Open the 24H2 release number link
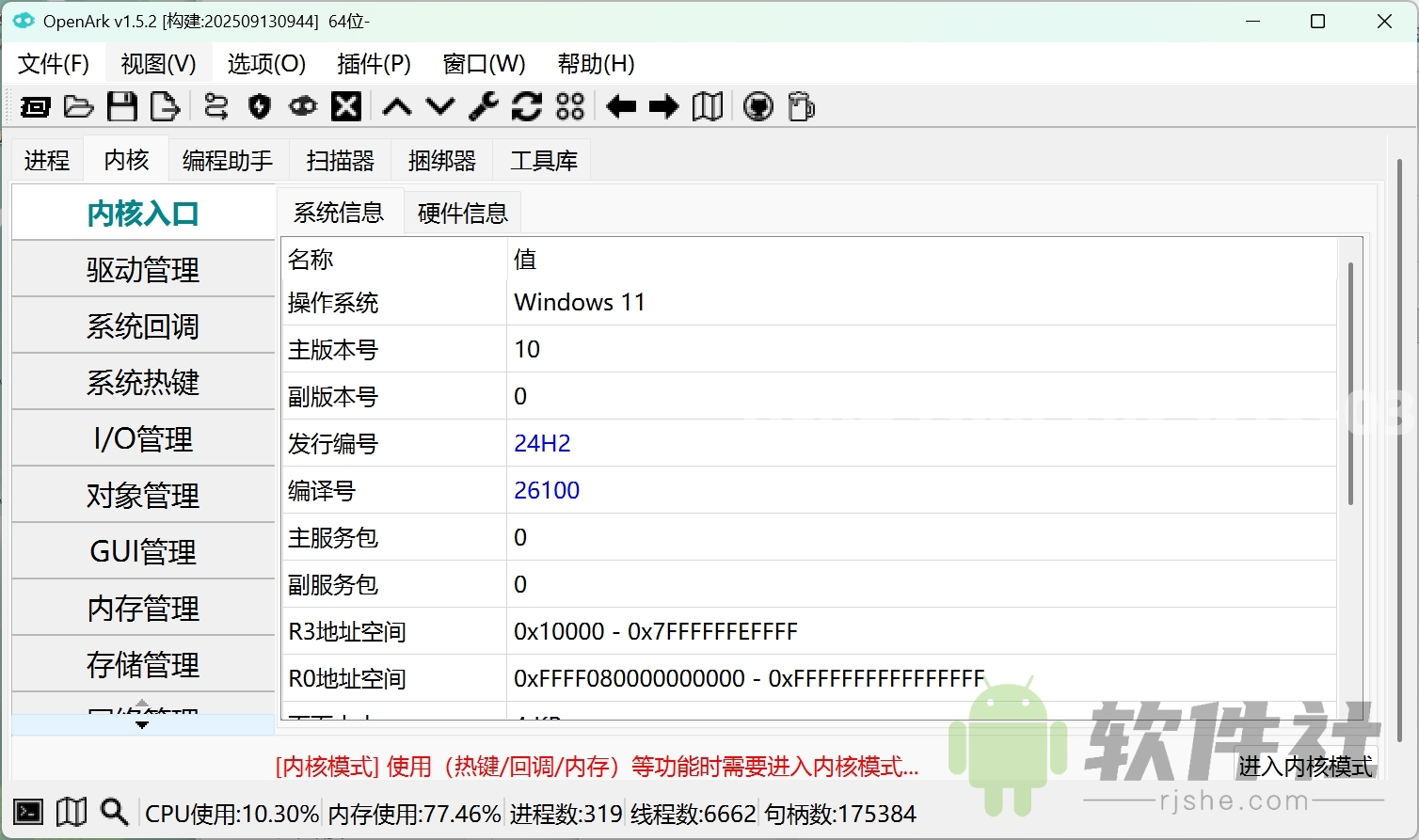This screenshot has width=1419, height=840. (542, 442)
